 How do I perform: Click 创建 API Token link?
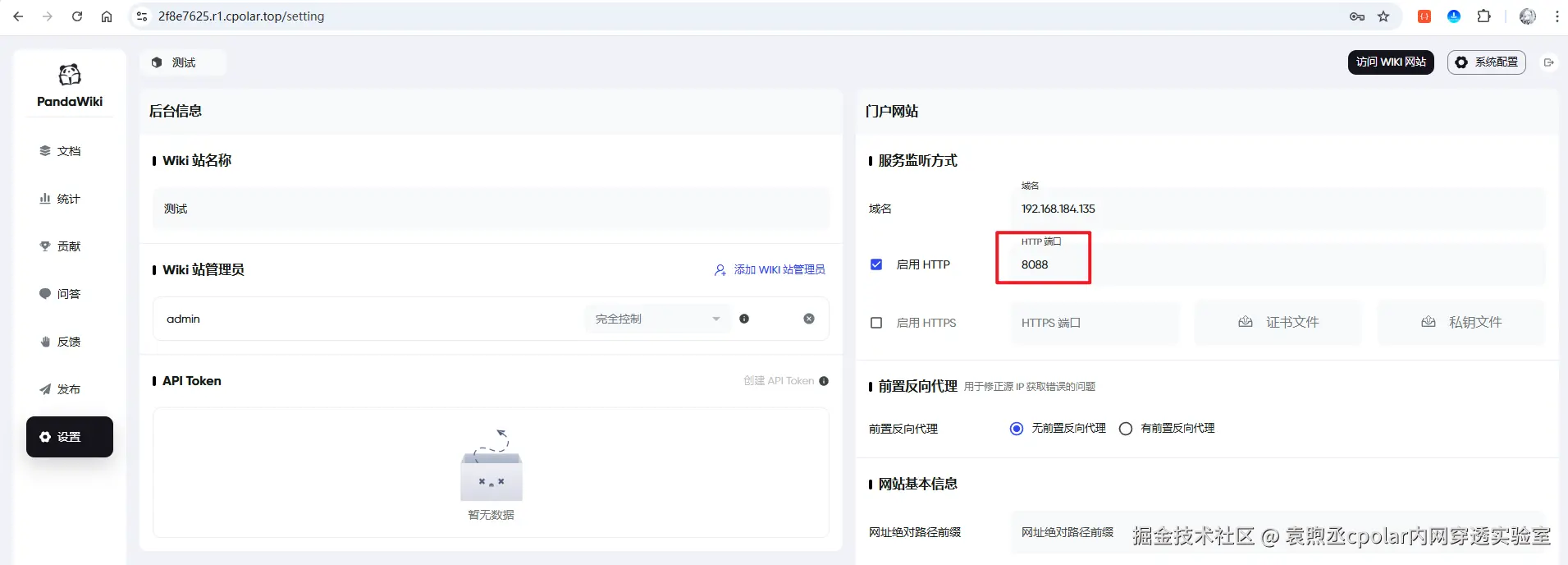(779, 381)
